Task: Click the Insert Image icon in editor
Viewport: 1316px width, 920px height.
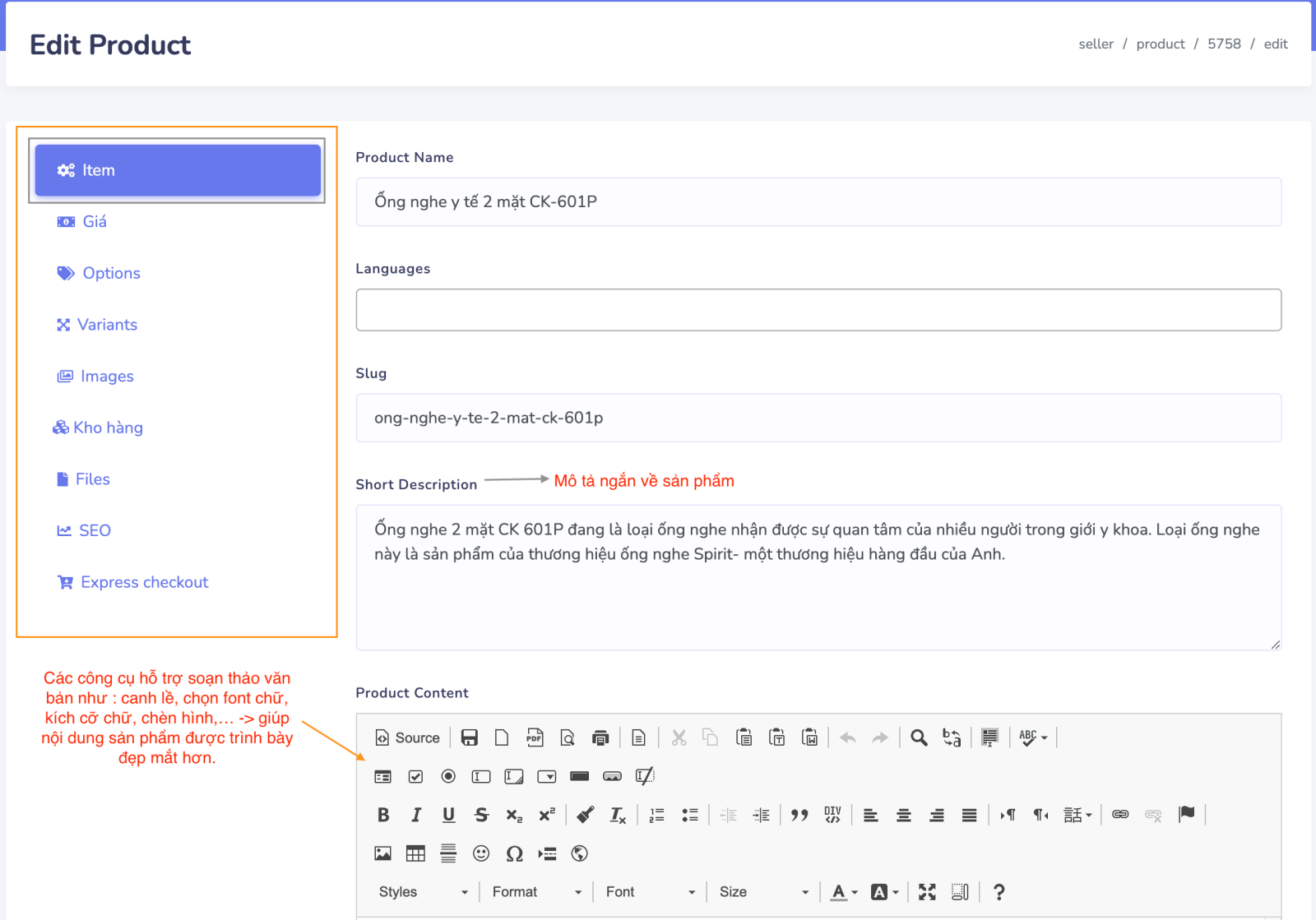Action: tap(383, 853)
